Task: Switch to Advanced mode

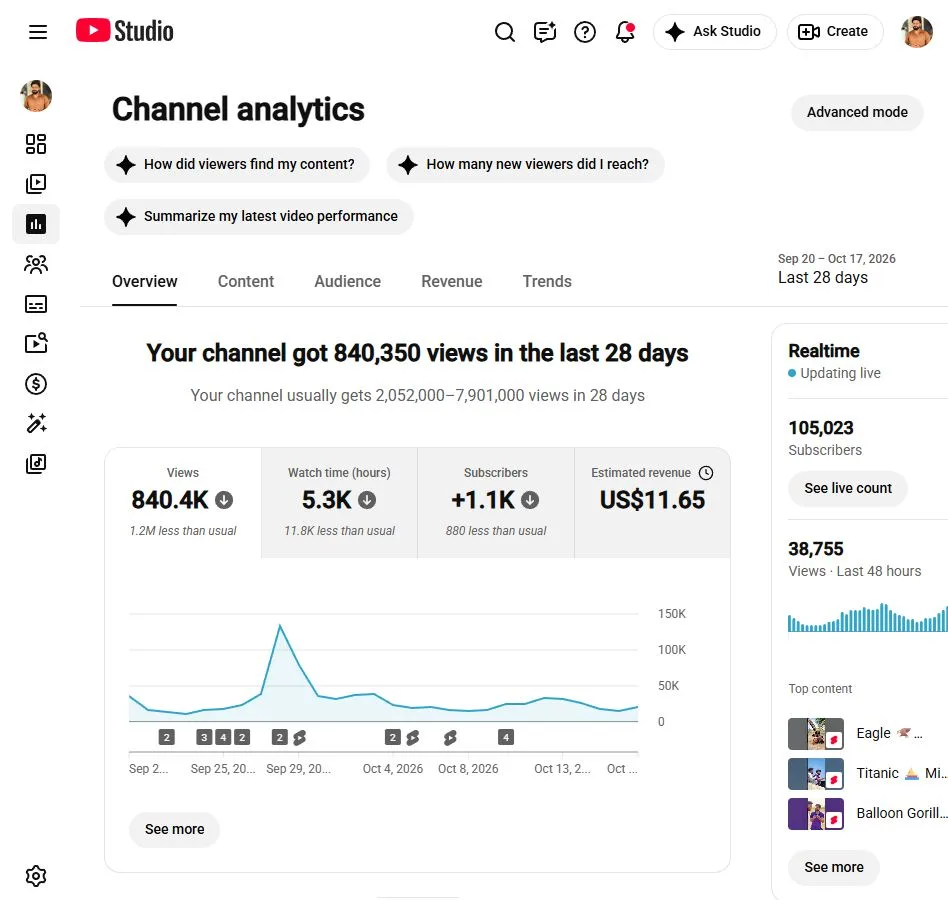Action: 857,112
